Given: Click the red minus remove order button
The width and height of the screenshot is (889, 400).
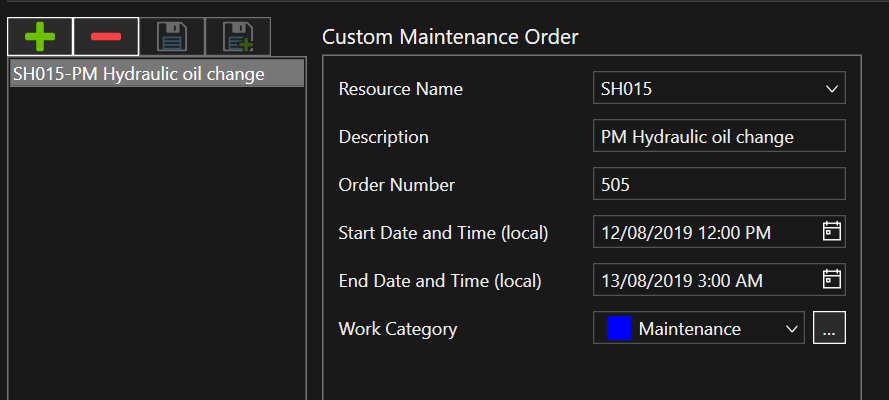Looking at the screenshot, I should point(105,37).
